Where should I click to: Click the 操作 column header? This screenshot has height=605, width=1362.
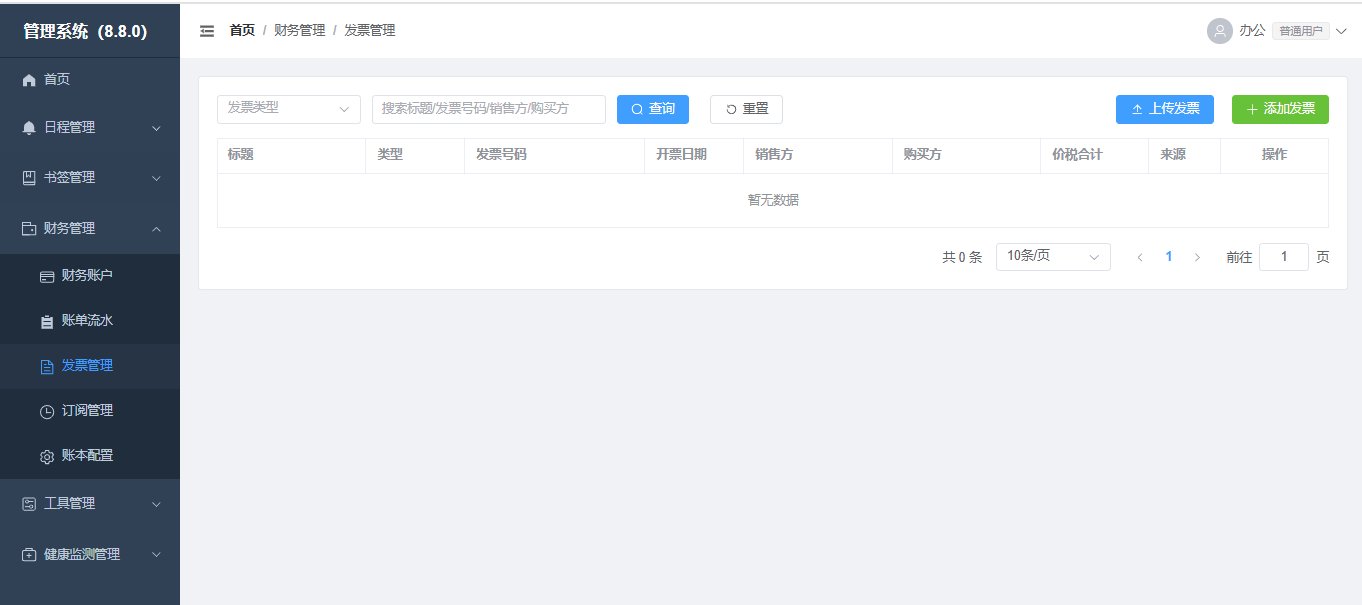pyautogui.click(x=1274, y=155)
